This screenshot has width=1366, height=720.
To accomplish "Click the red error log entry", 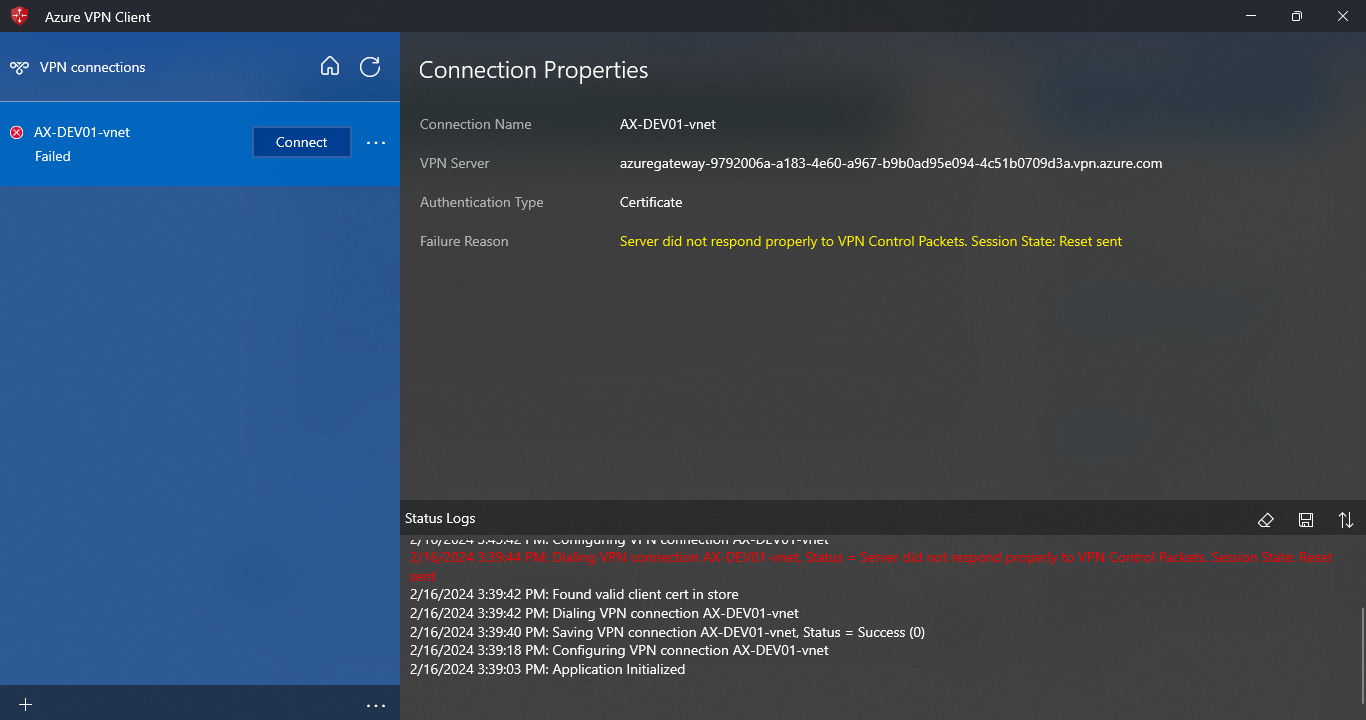I will click(x=871, y=566).
